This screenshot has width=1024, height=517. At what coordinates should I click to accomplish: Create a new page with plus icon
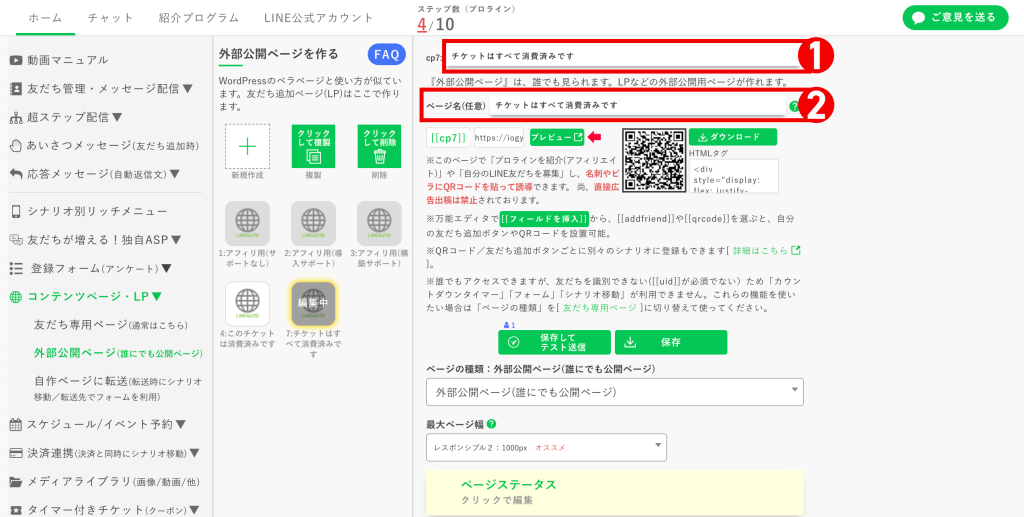[x=248, y=147]
